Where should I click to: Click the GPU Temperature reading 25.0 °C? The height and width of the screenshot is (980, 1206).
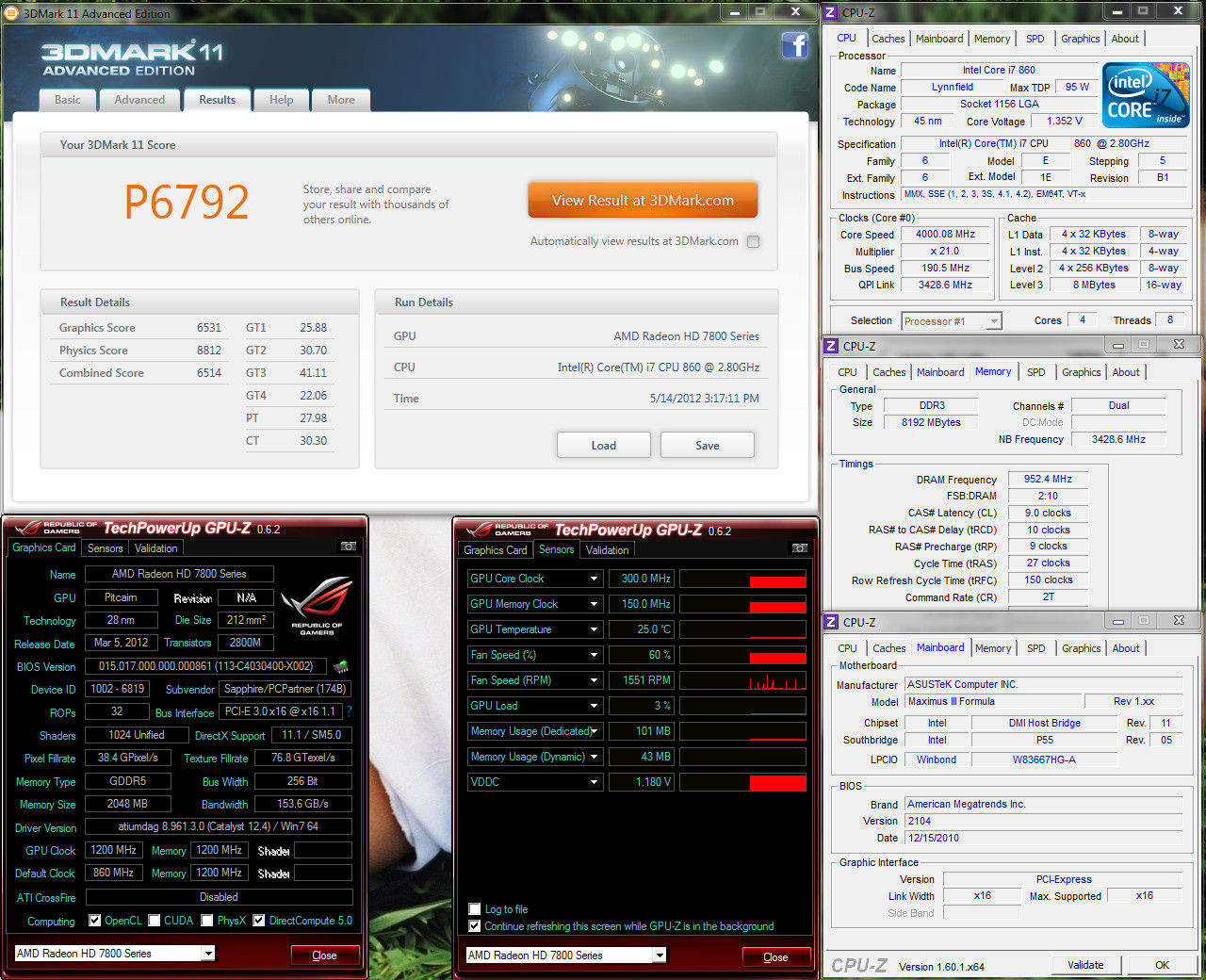[641, 629]
